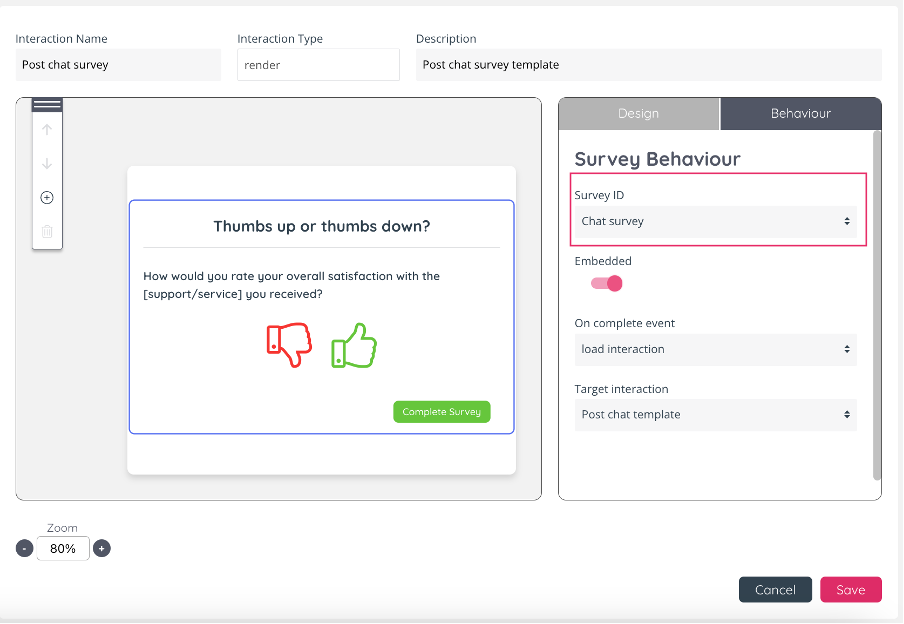This screenshot has height=624, width=904.
Task: Select the Behaviour tab
Action: pyautogui.click(x=800, y=114)
